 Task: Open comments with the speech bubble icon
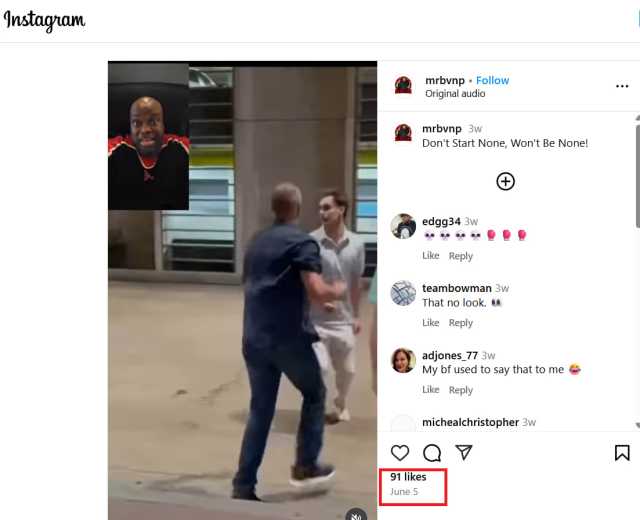[432, 453]
